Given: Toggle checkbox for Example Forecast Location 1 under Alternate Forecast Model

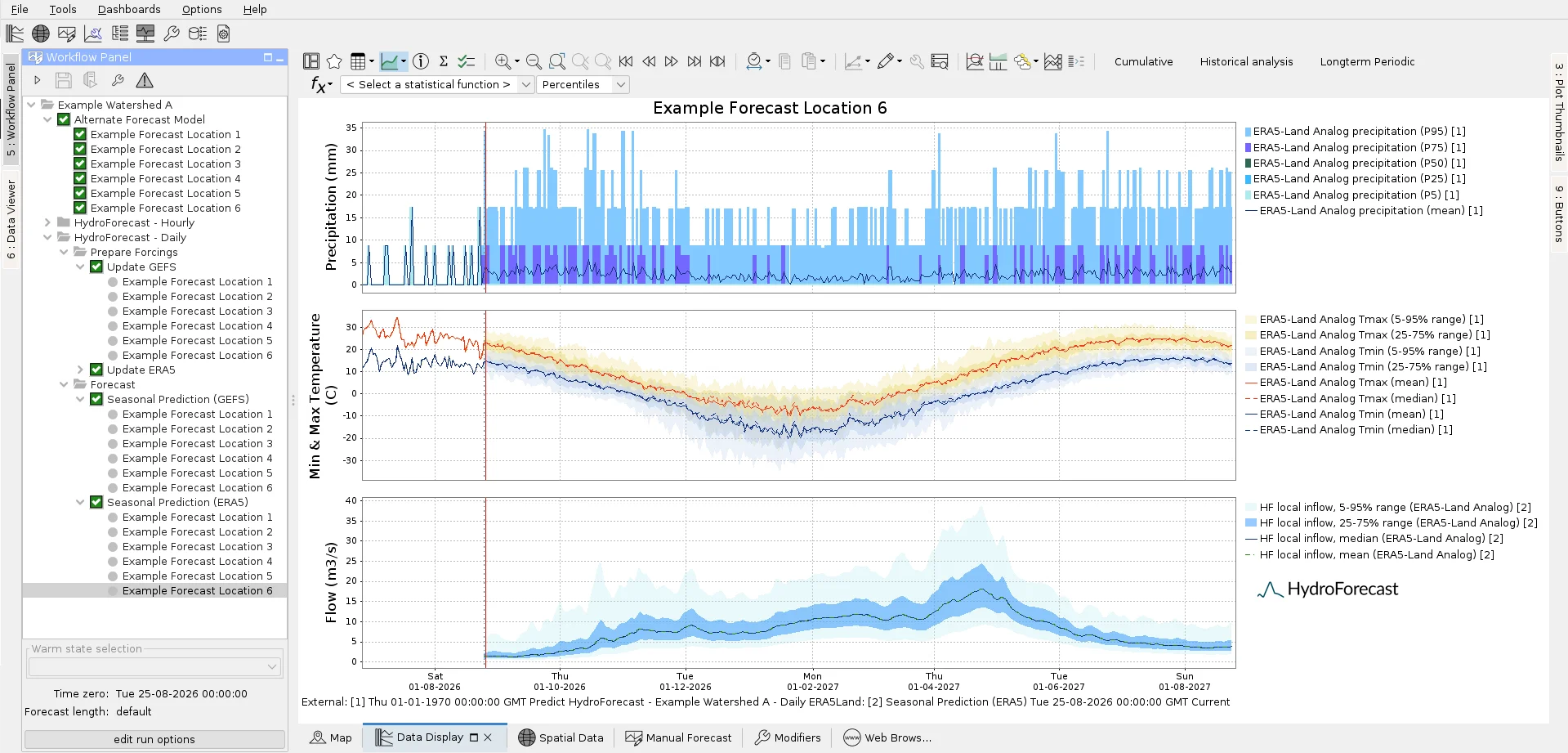Looking at the screenshot, I should pyautogui.click(x=80, y=134).
